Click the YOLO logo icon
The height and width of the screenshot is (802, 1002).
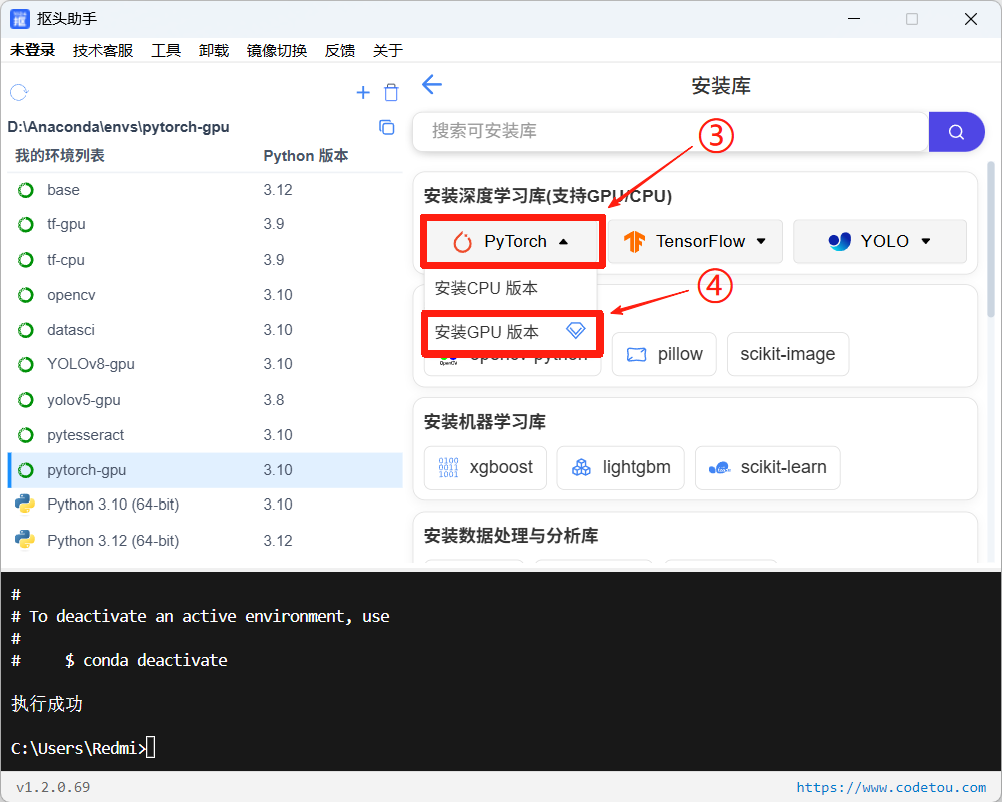(x=840, y=241)
